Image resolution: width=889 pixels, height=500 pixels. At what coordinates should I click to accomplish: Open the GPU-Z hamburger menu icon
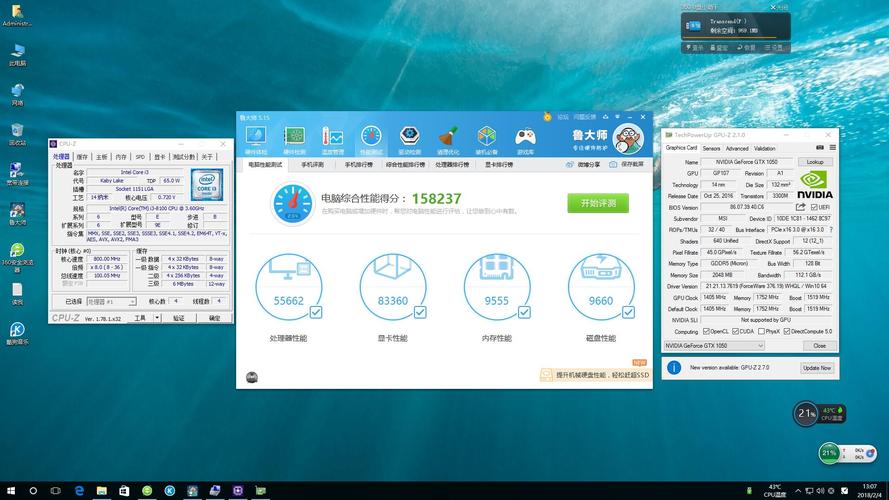(832, 147)
